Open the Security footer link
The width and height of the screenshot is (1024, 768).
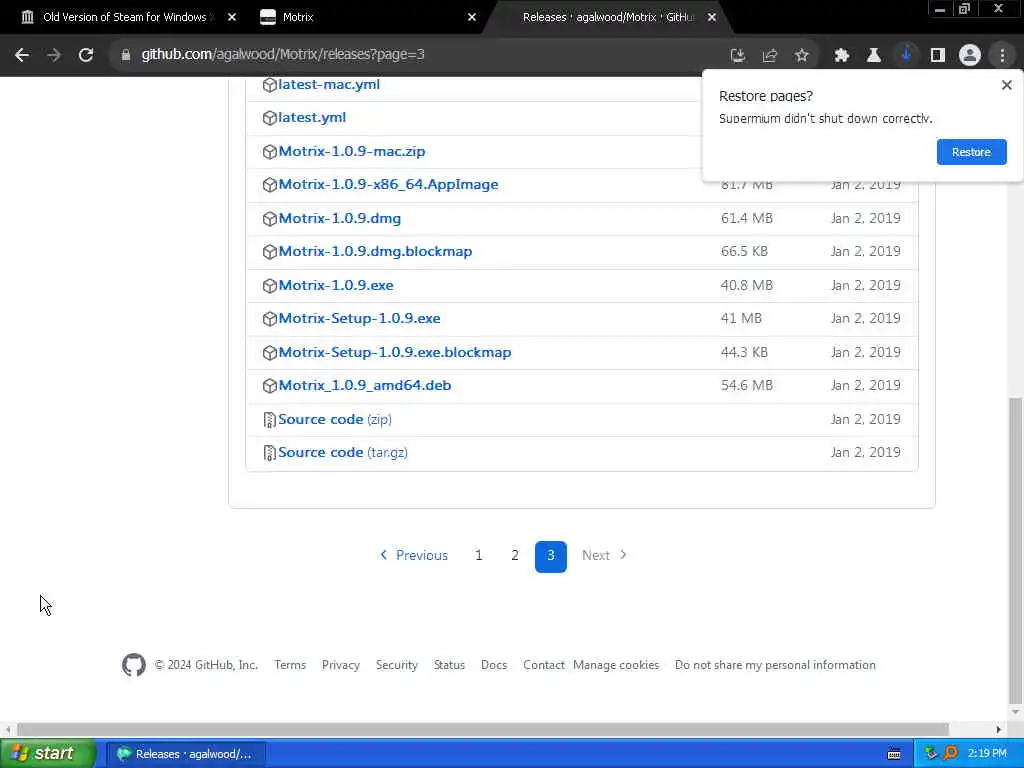(x=396, y=665)
